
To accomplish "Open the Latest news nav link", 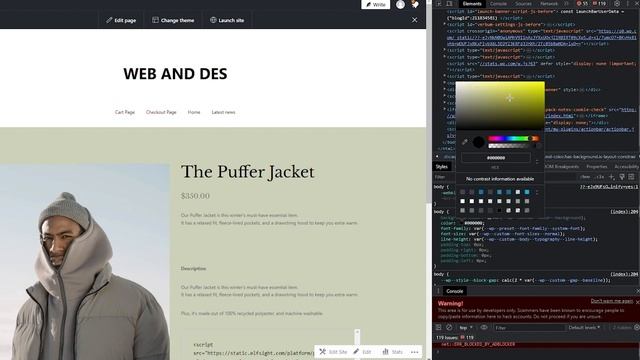I will pyautogui.click(x=223, y=112).
